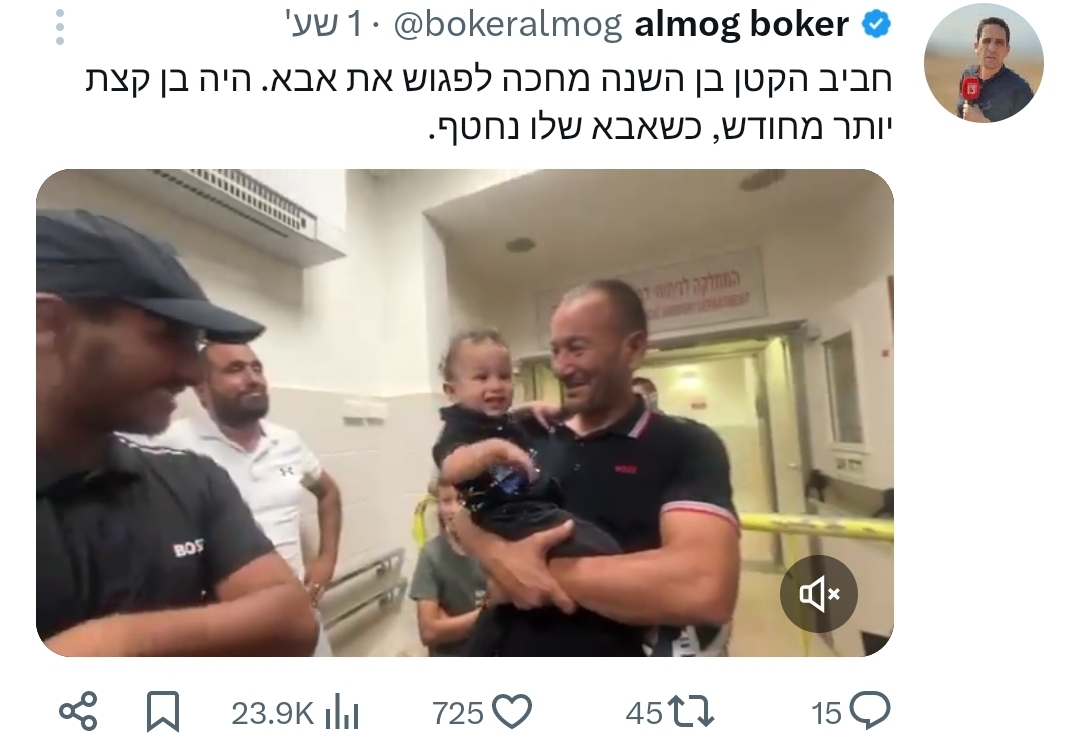The height and width of the screenshot is (753, 1080).
Task: Visit the @bokeralmog handle
Action: [508, 25]
